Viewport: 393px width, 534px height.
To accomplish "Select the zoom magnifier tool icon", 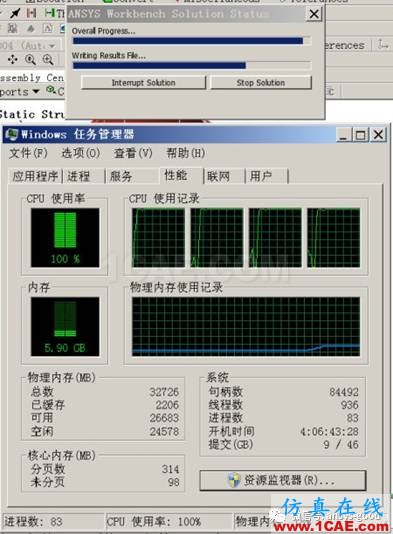I will [30, 60].
